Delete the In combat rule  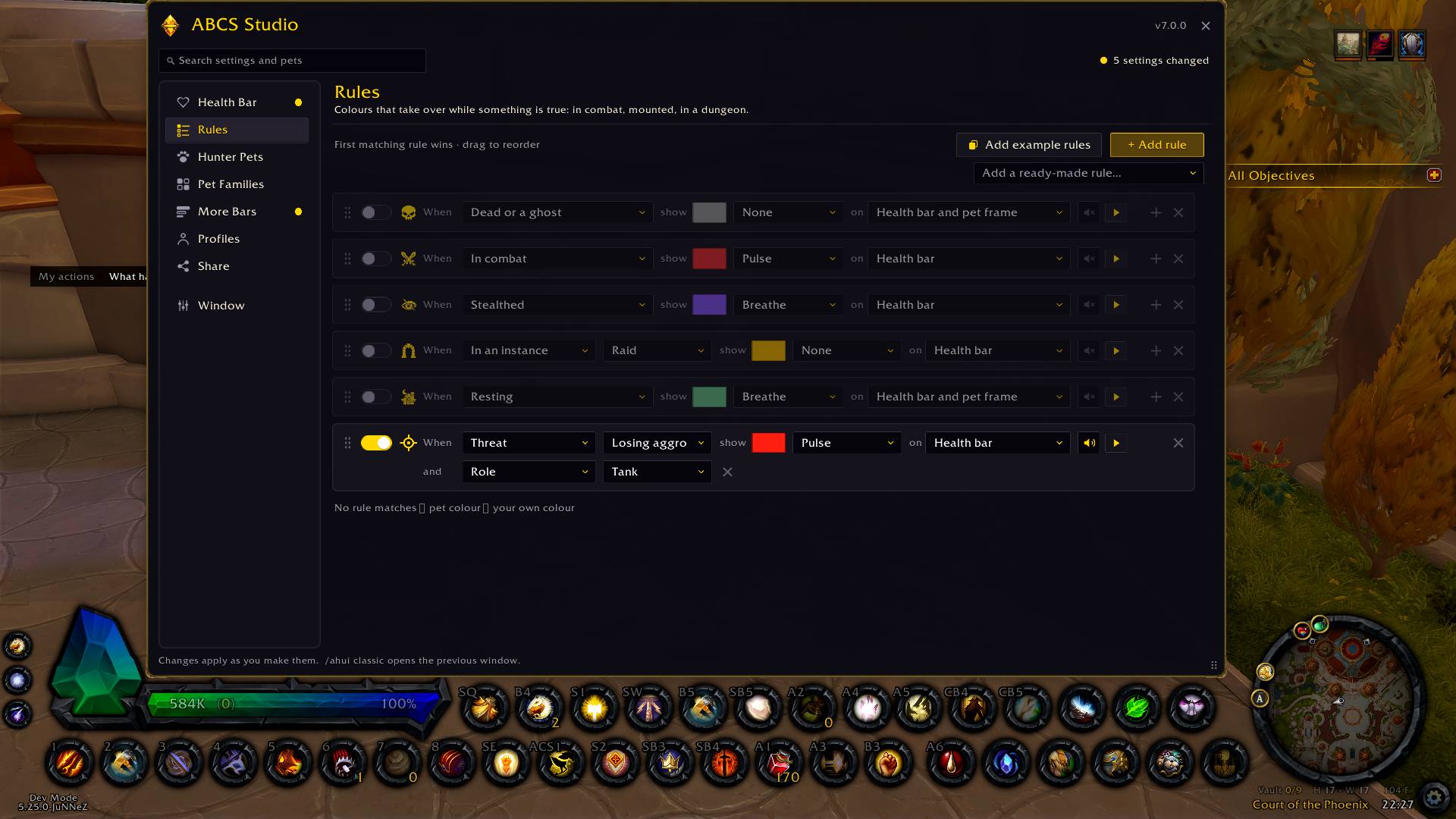click(x=1178, y=259)
